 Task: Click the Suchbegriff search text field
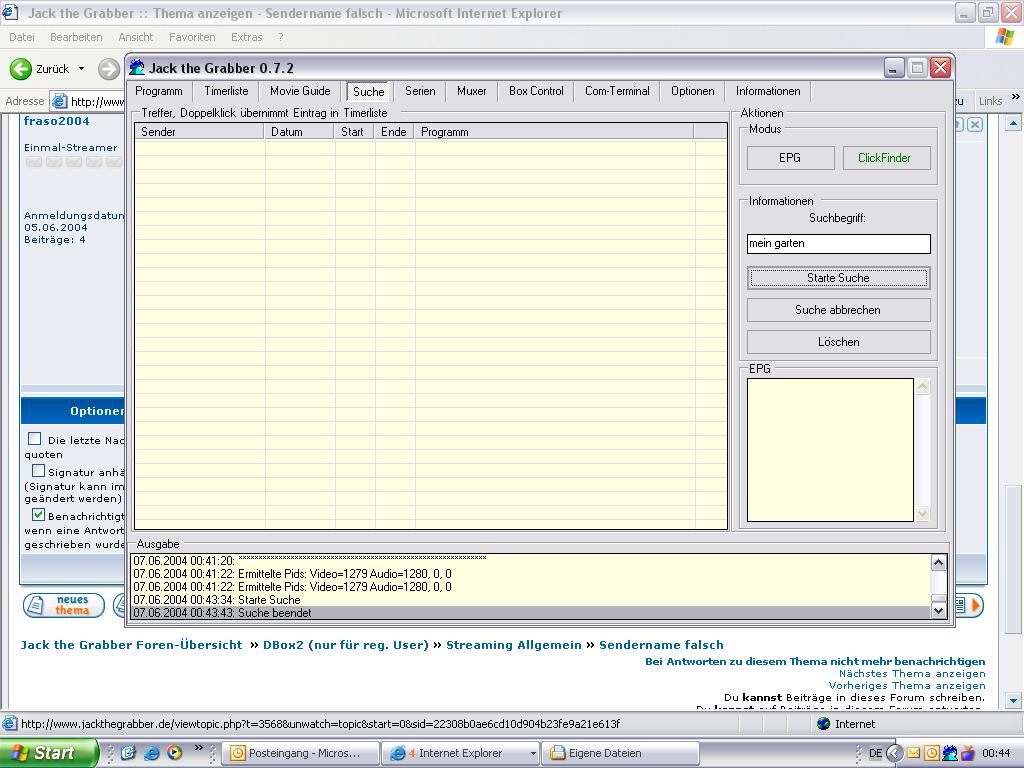[x=838, y=243]
